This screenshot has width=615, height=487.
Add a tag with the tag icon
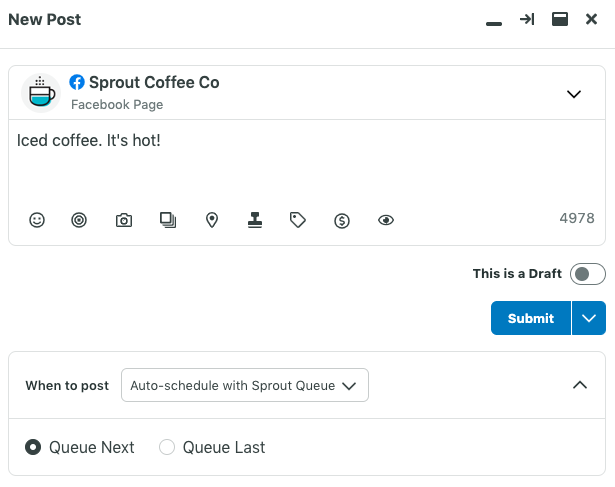coord(298,220)
